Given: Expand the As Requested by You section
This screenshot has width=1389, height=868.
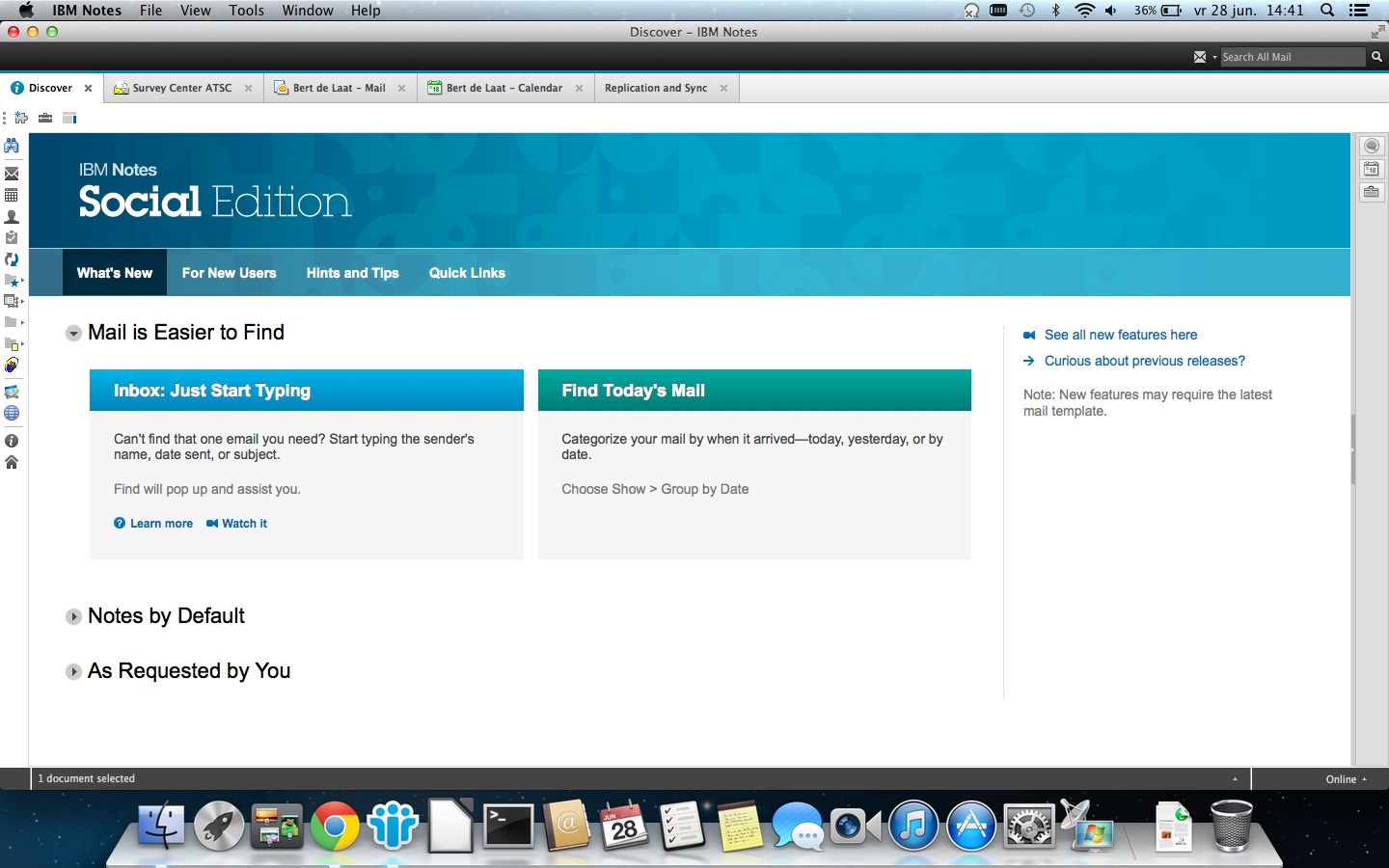Looking at the screenshot, I should pos(73,672).
